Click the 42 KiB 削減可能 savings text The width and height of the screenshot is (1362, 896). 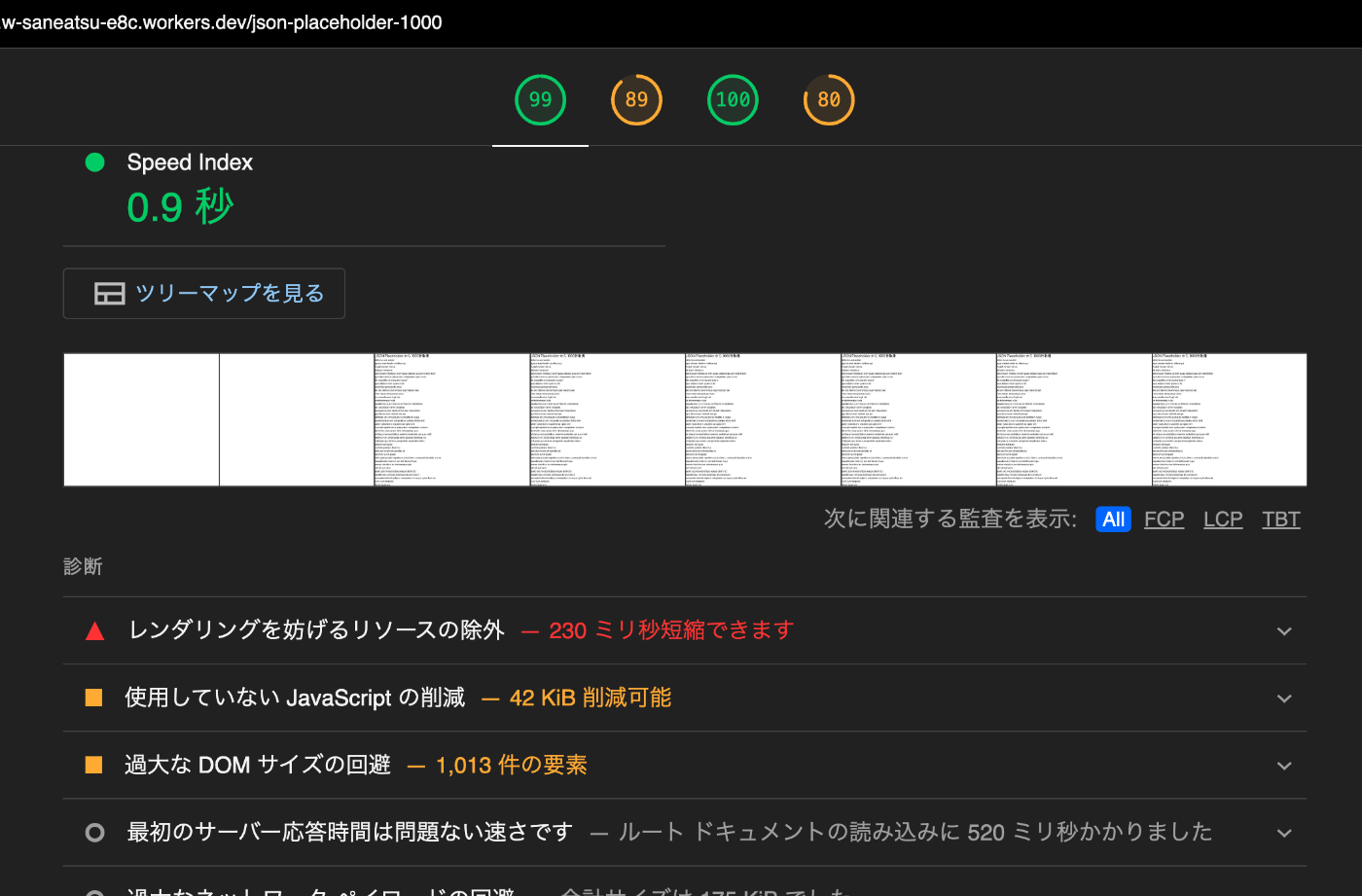[x=591, y=698]
